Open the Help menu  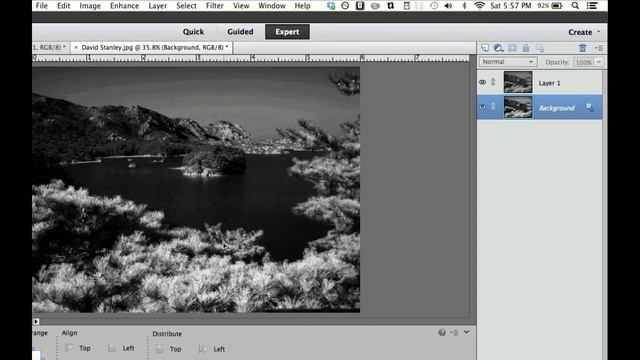(302, 6)
